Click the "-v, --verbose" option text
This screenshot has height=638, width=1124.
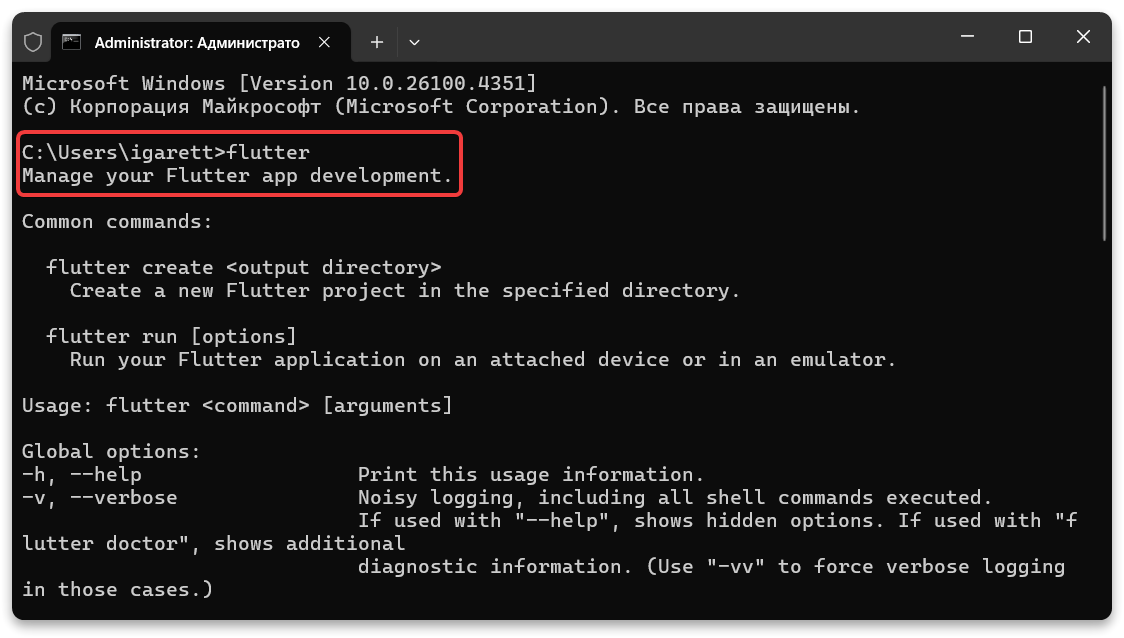point(100,497)
